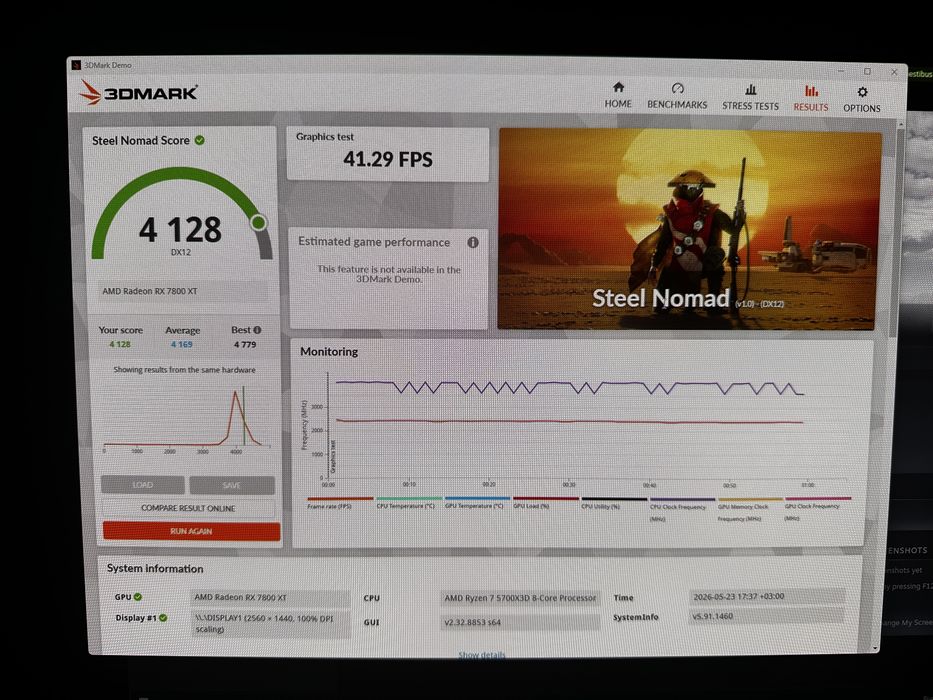Viewport: 933px width, 700px height.
Task: Click the SAVE button
Action: click(x=231, y=486)
